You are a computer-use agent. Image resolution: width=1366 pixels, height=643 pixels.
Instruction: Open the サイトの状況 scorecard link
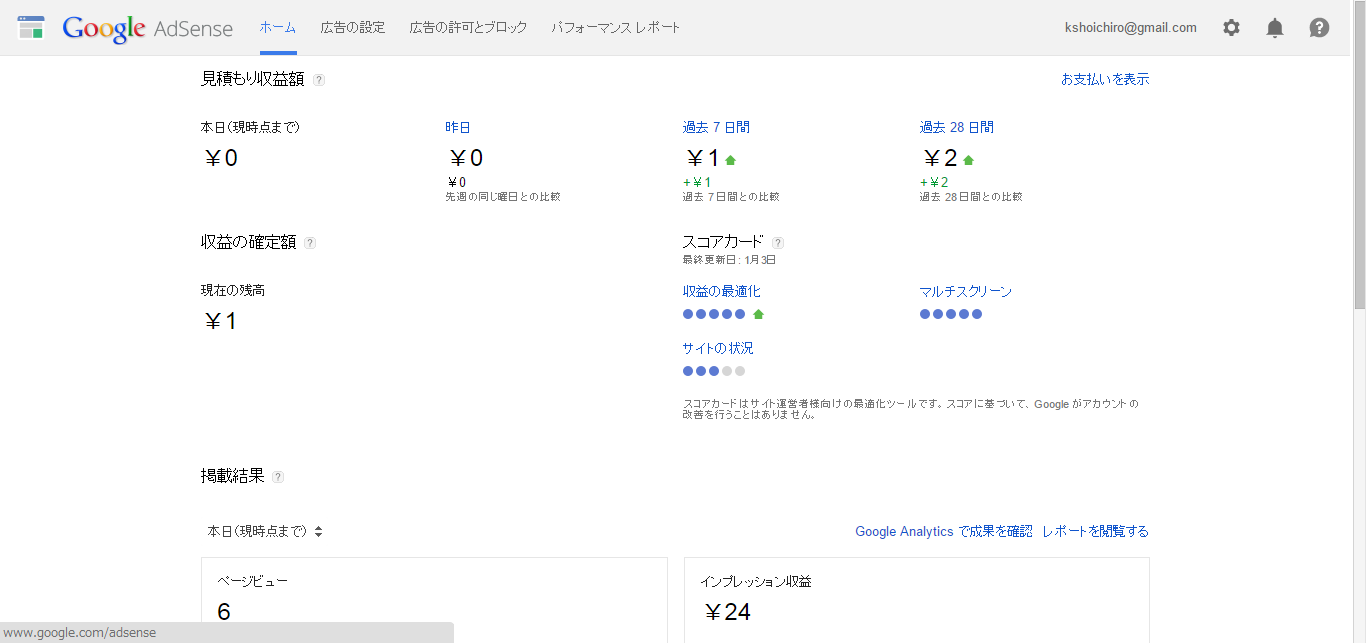pyautogui.click(x=718, y=348)
